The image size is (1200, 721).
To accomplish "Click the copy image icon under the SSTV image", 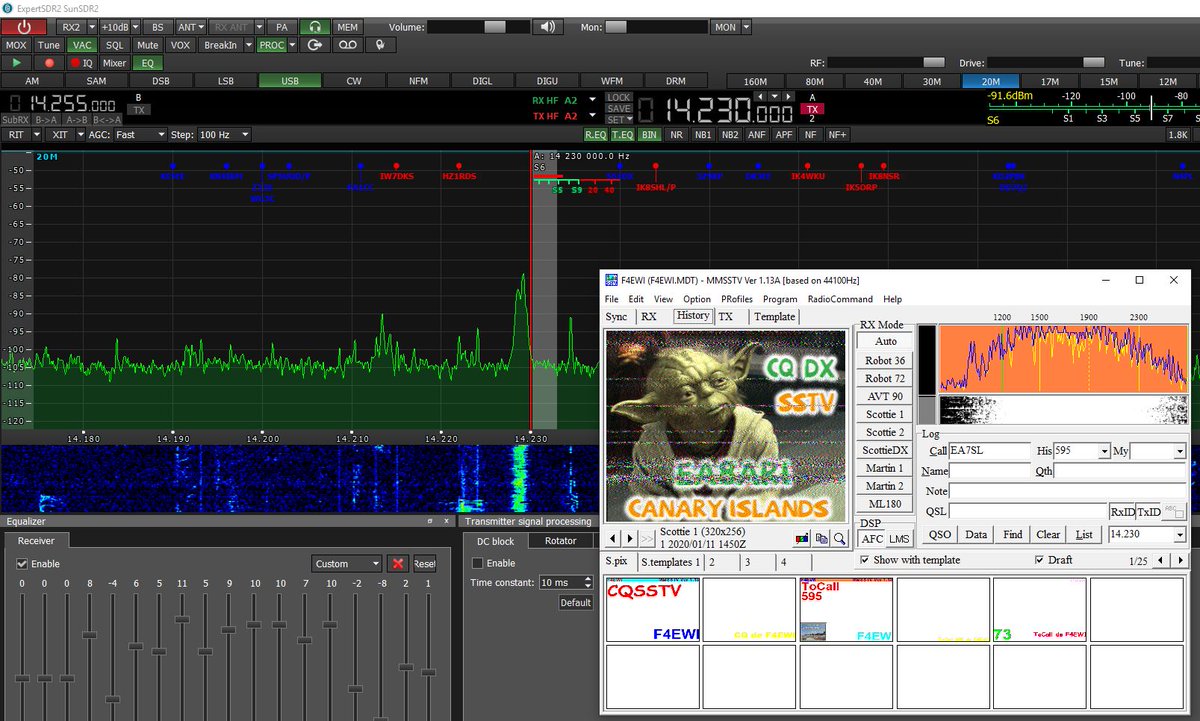I will [x=822, y=538].
